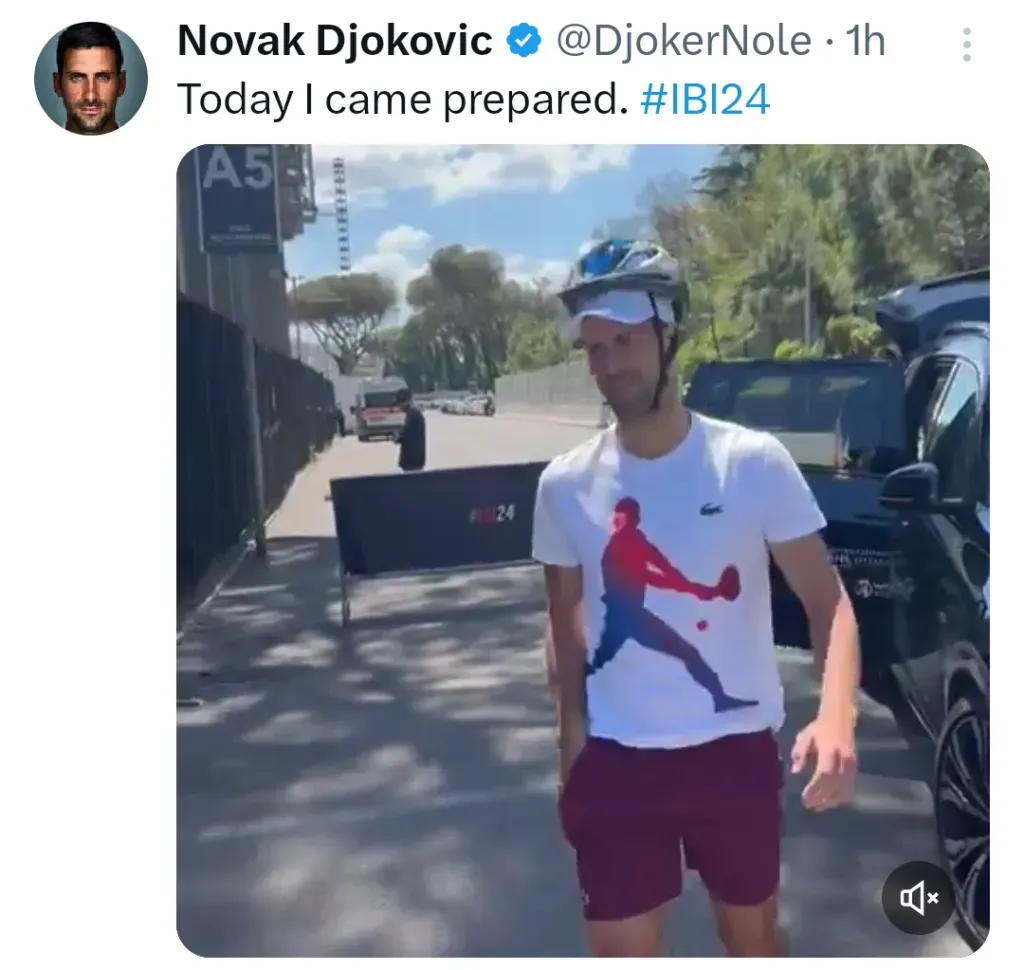Click the Lacoste crocodile logo on shirt
This screenshot has height=970, width=1024.
pos(712,508)
